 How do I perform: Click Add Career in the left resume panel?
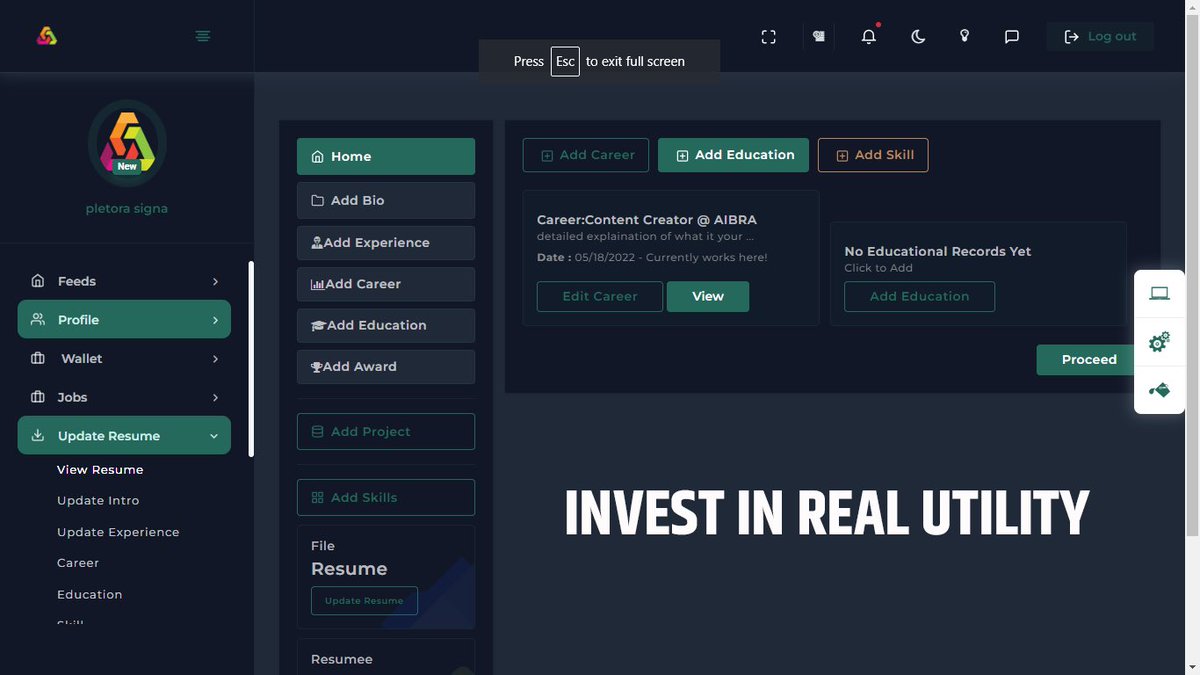pyautogui.click(x=386, y=284)
